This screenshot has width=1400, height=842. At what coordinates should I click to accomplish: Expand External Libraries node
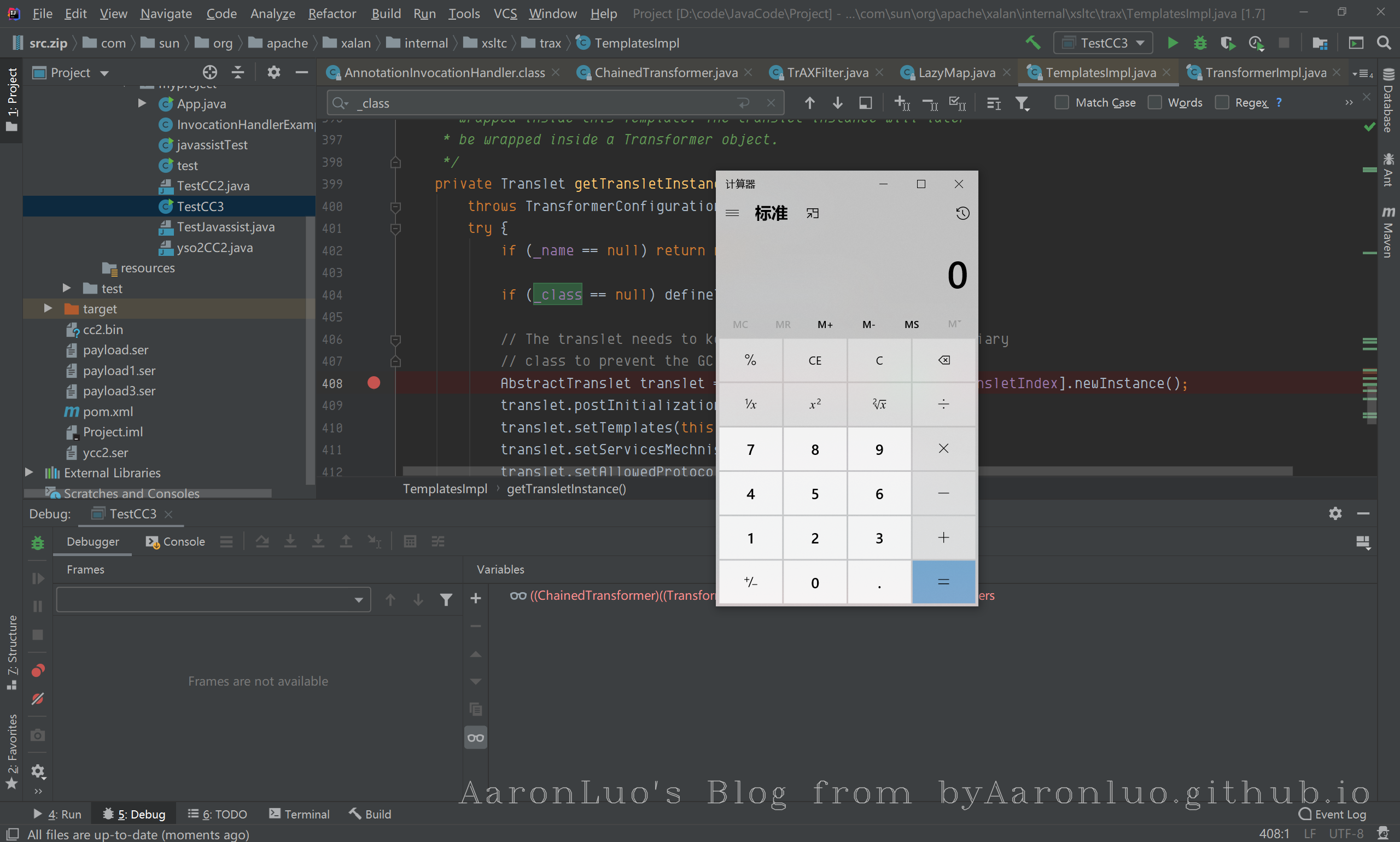(x=29, y=472)
